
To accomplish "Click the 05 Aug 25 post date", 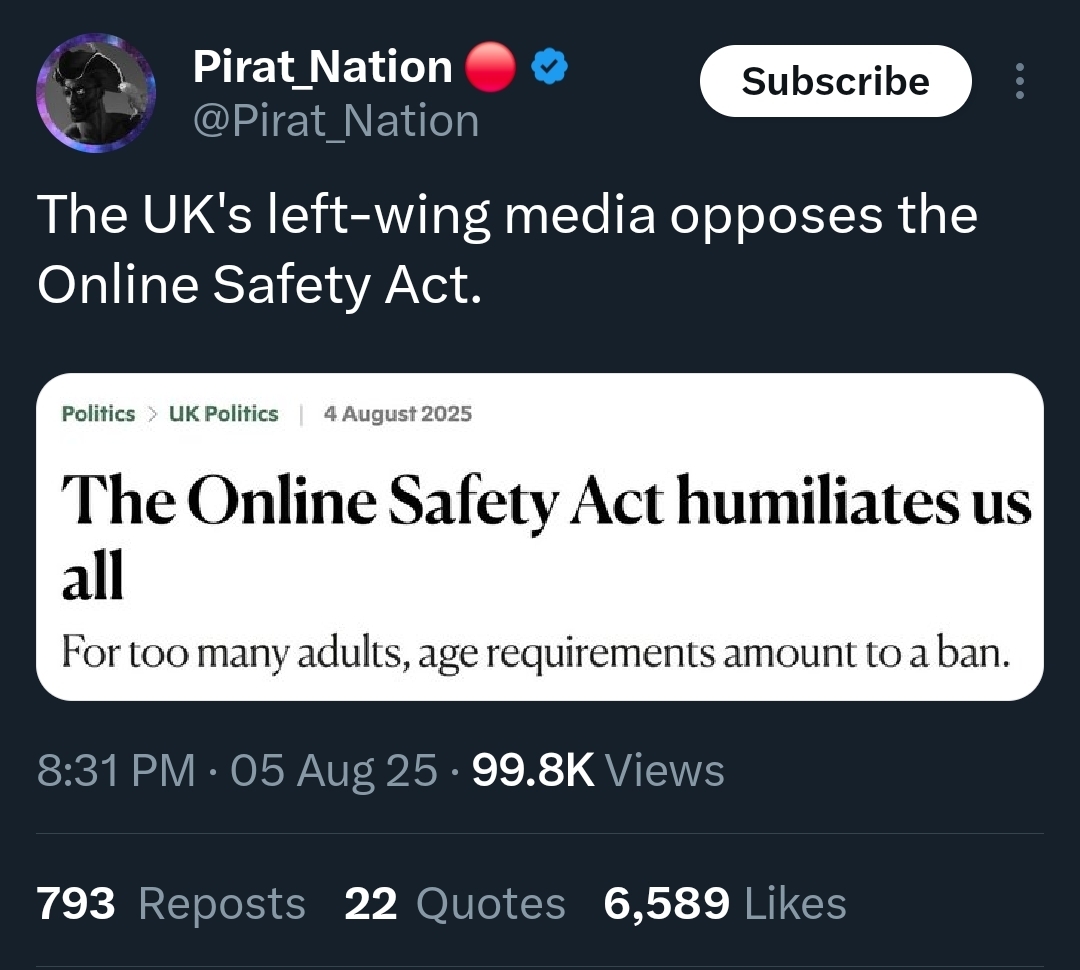I will (334, 771).
